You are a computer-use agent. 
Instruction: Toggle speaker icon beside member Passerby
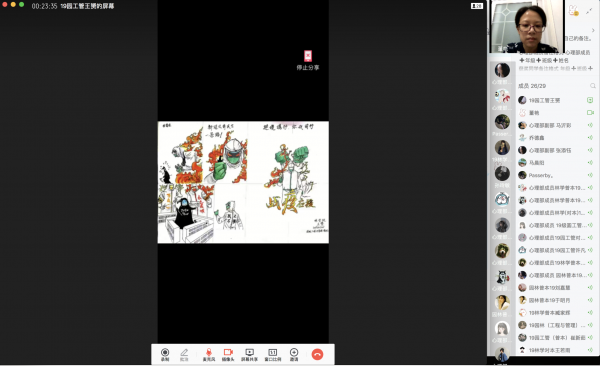click(590, 175)
